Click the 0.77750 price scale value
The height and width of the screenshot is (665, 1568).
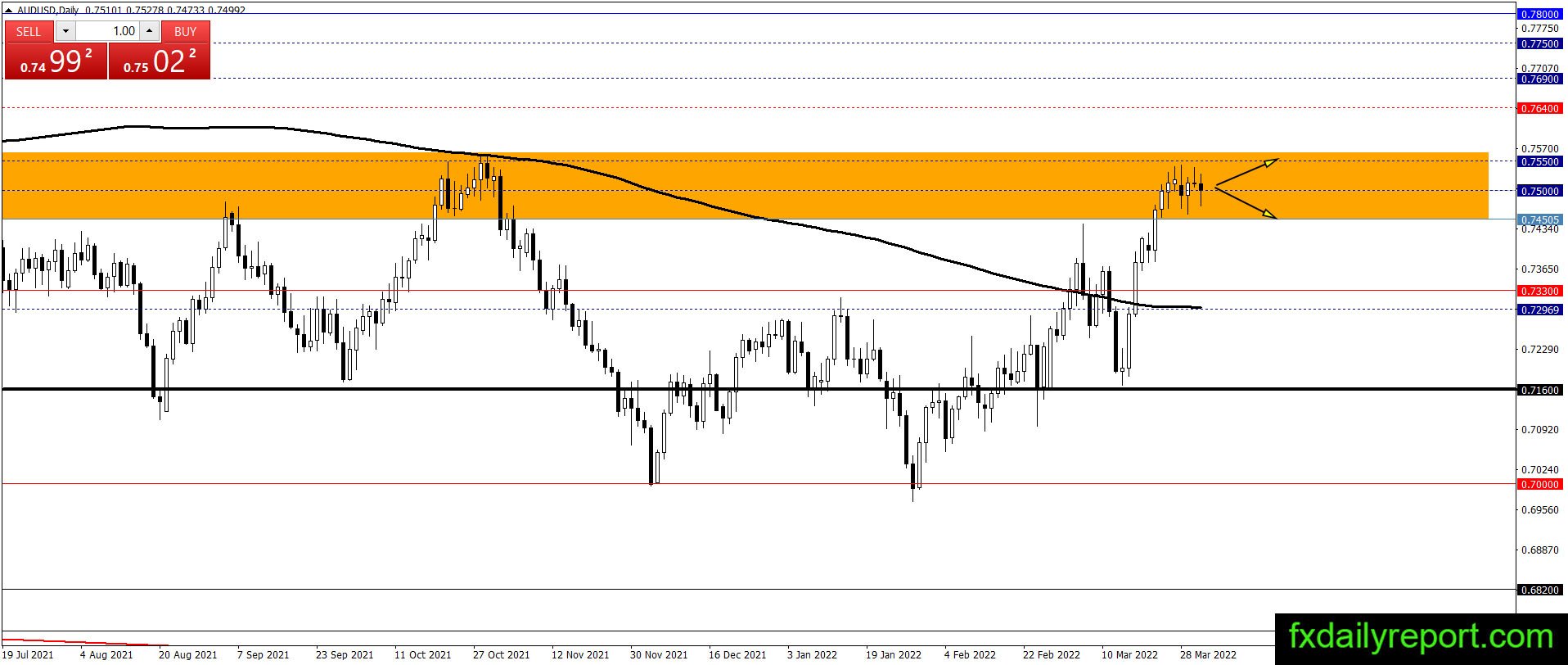[x=1539, y=28]
